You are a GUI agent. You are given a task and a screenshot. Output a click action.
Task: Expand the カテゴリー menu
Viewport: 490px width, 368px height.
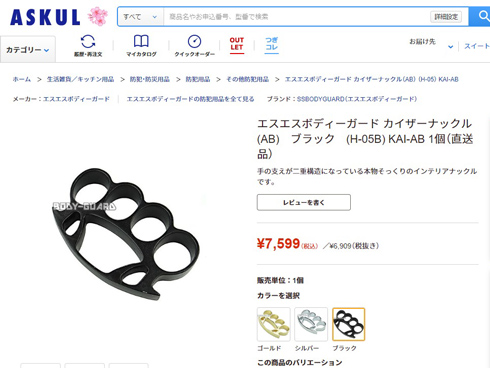28,50
